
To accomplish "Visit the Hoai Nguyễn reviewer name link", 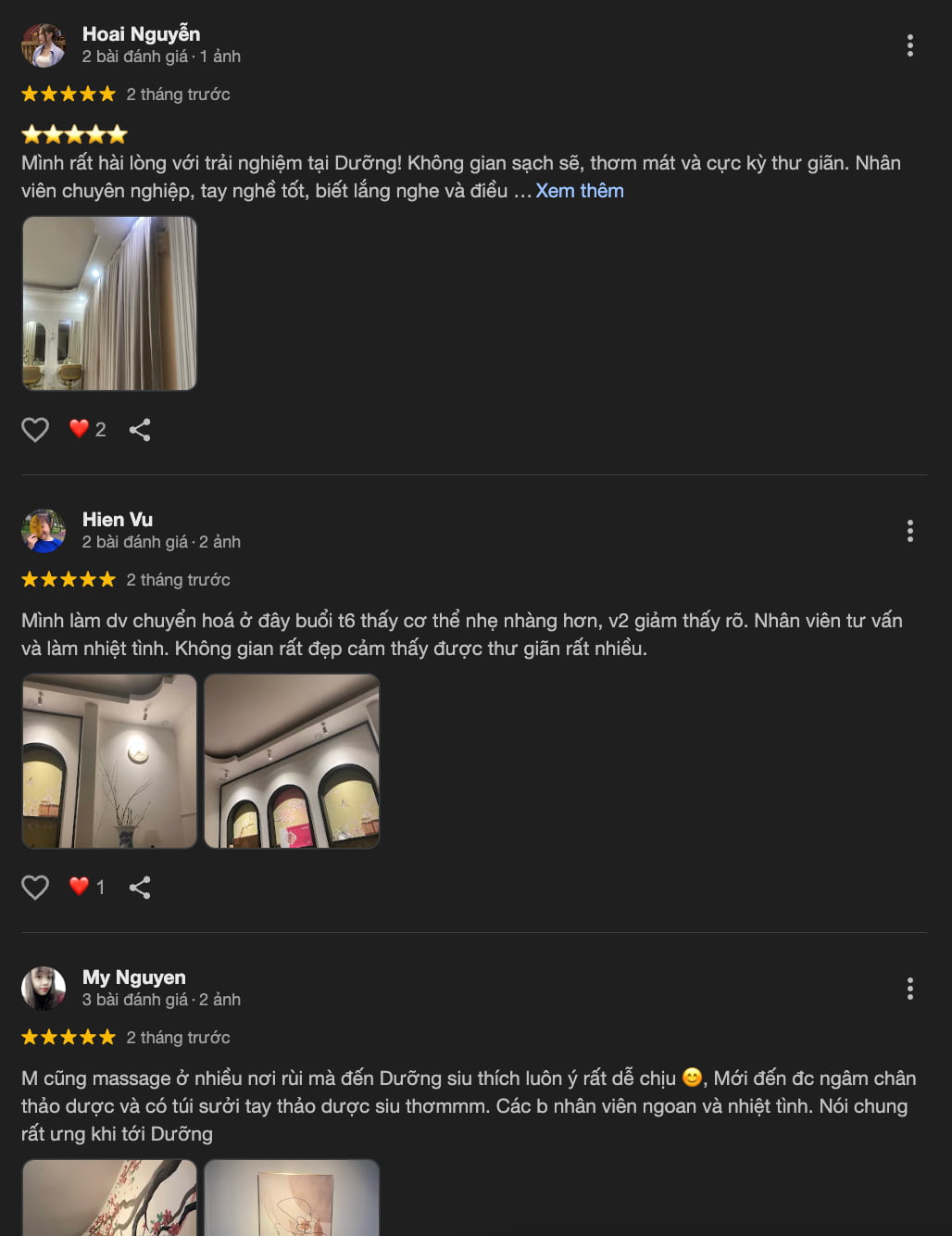I will (x=141, y=34).
